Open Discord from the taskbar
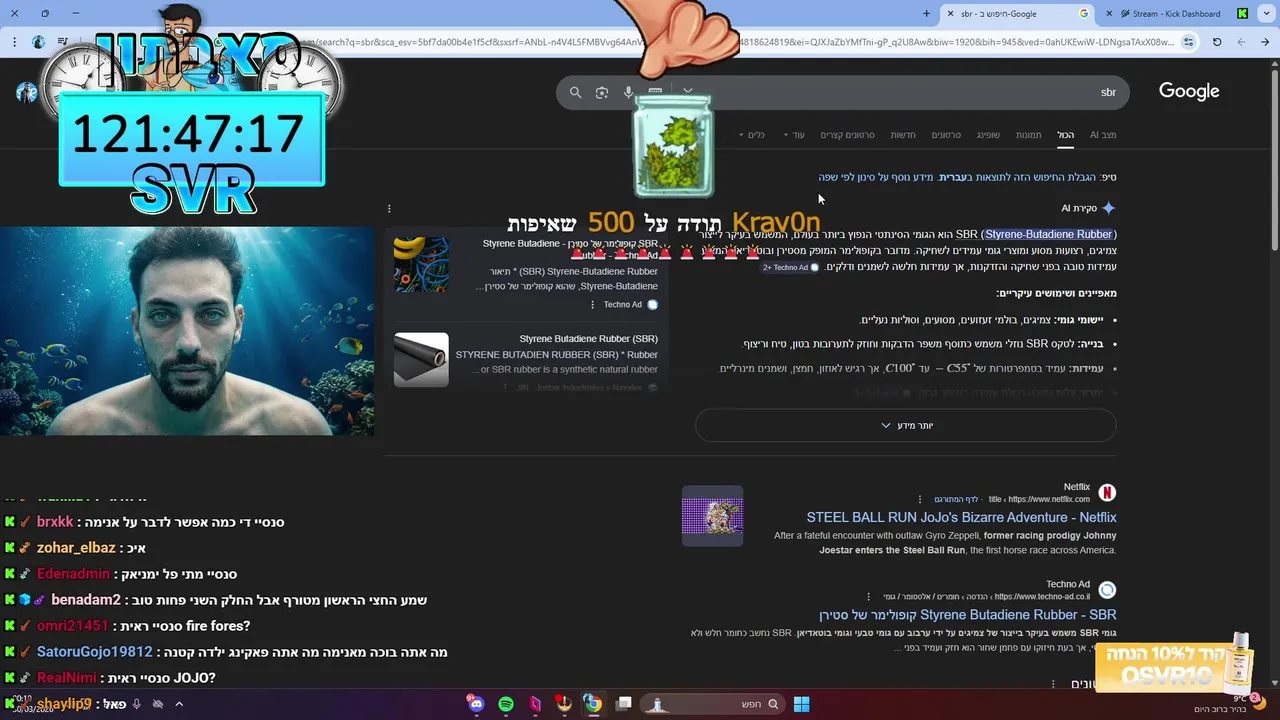 click(476, 704)
